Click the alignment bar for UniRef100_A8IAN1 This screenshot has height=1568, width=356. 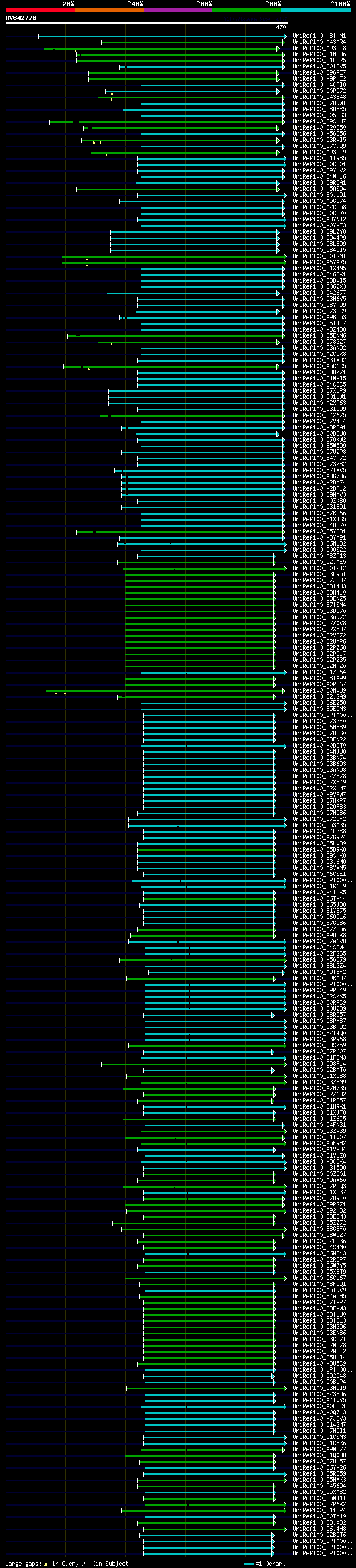coord(162,36)
